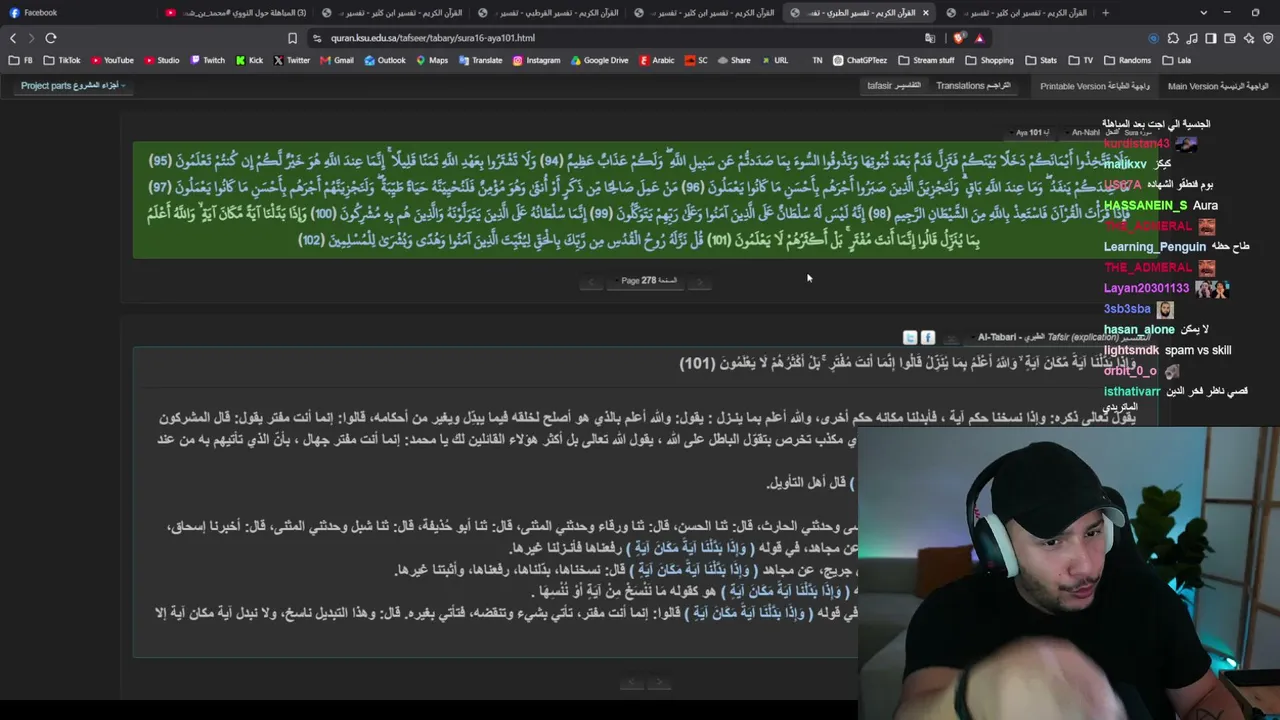Viewport: 1280px width, 720px height.
Task: Open a new browser tab
Action: (x=1105, y=13)
